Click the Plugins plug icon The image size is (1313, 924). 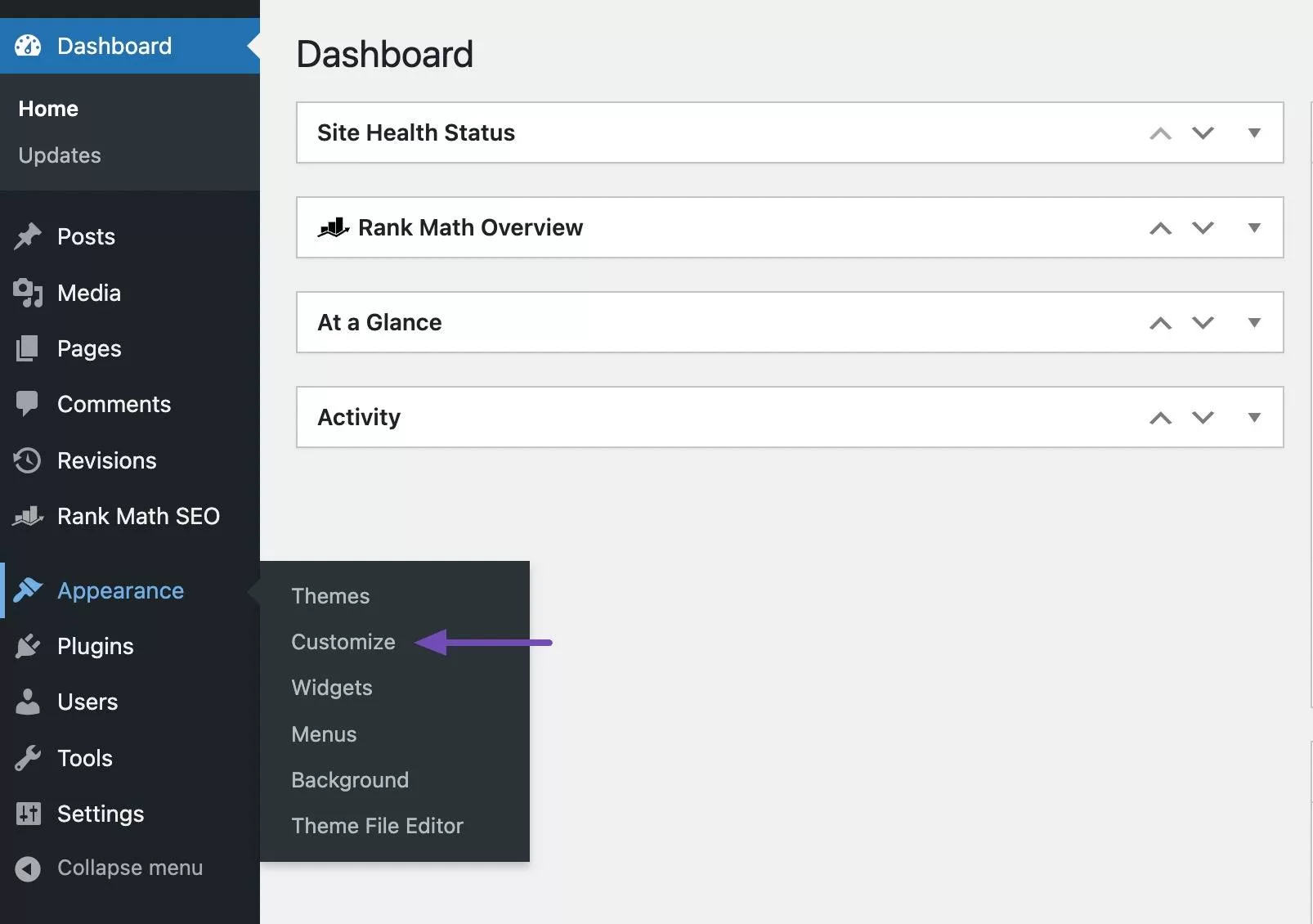(28, 646)
